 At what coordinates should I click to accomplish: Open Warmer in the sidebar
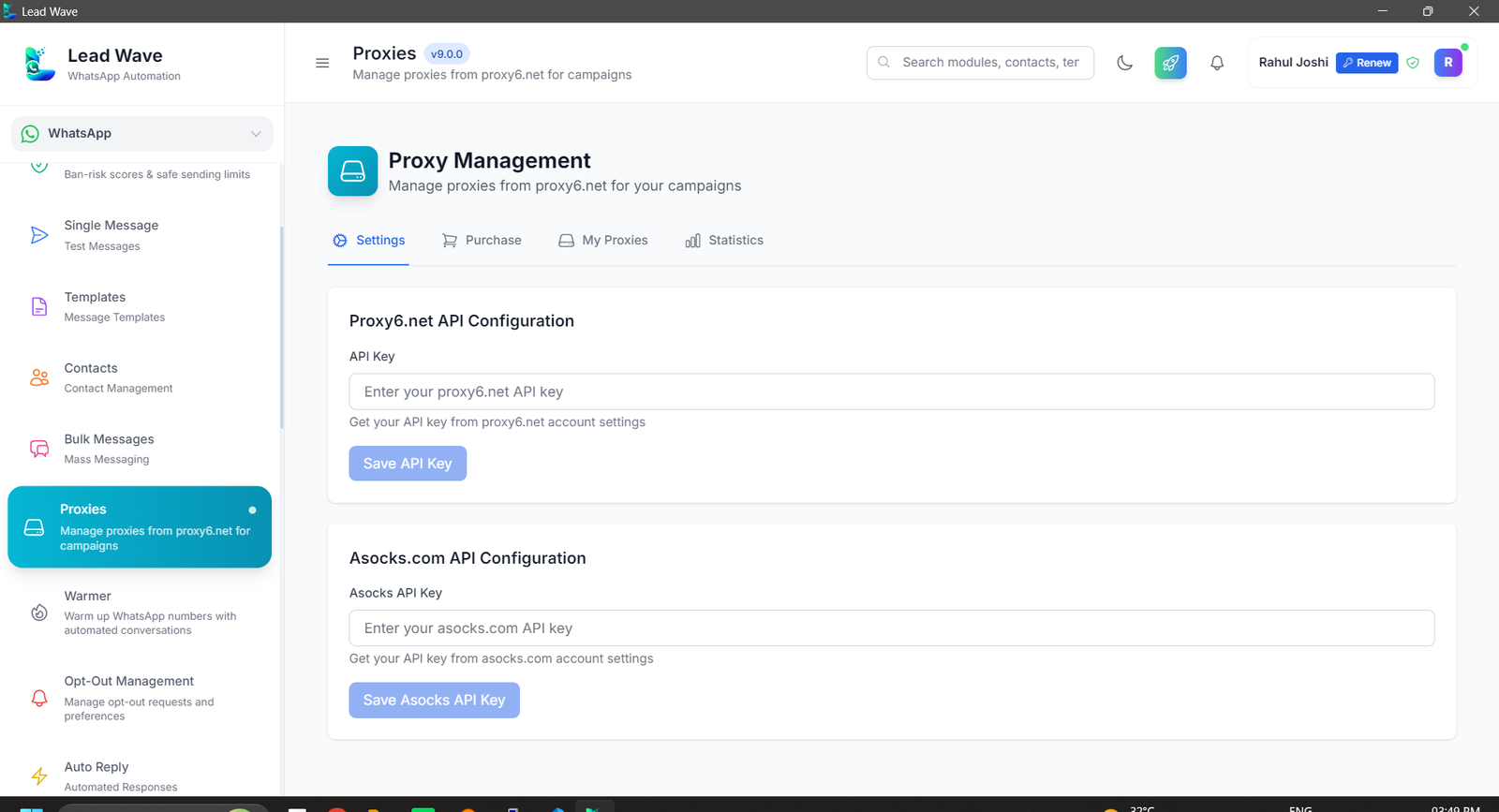140,613
